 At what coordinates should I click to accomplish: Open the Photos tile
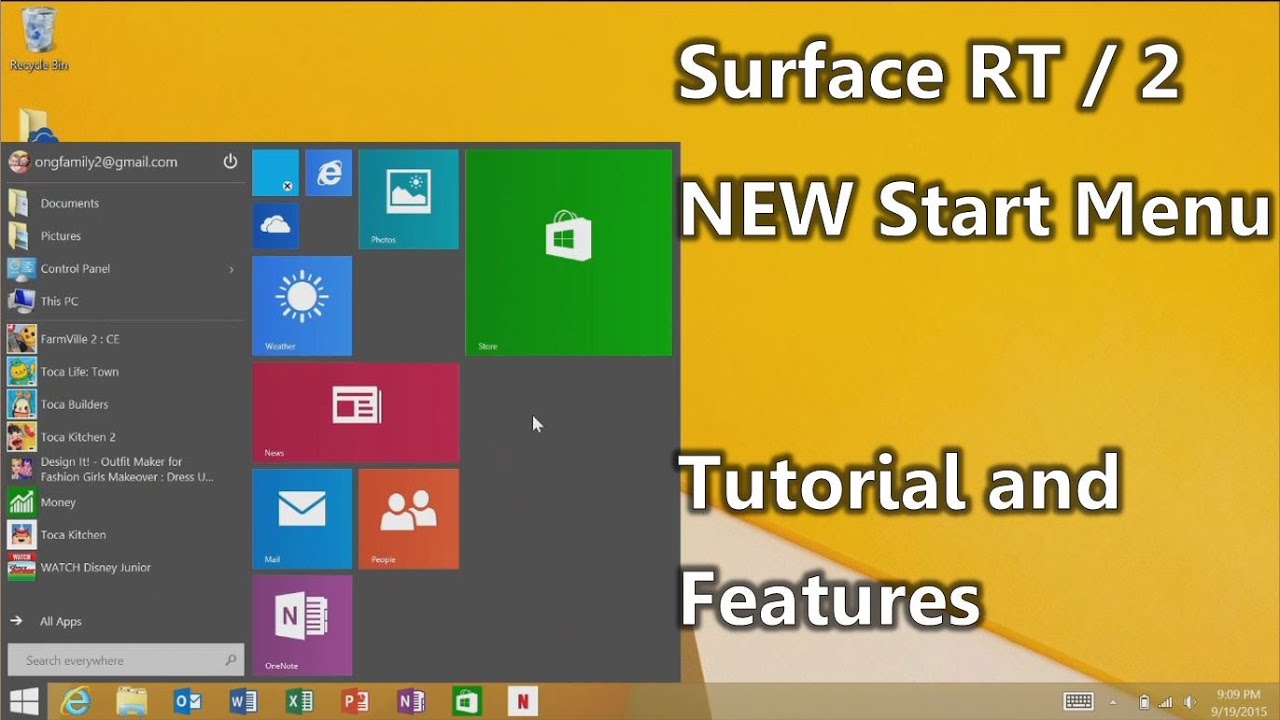[408, 199]
